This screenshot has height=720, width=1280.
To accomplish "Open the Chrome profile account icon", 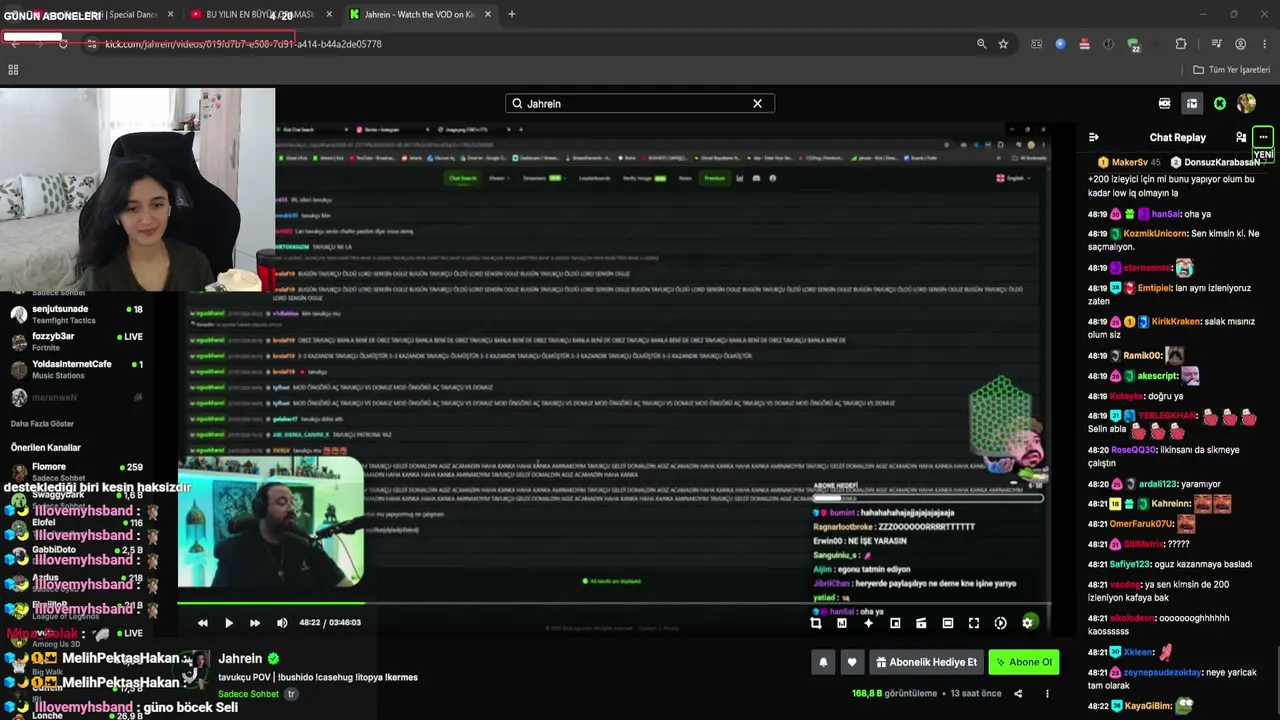I will tap(1241, 44).
